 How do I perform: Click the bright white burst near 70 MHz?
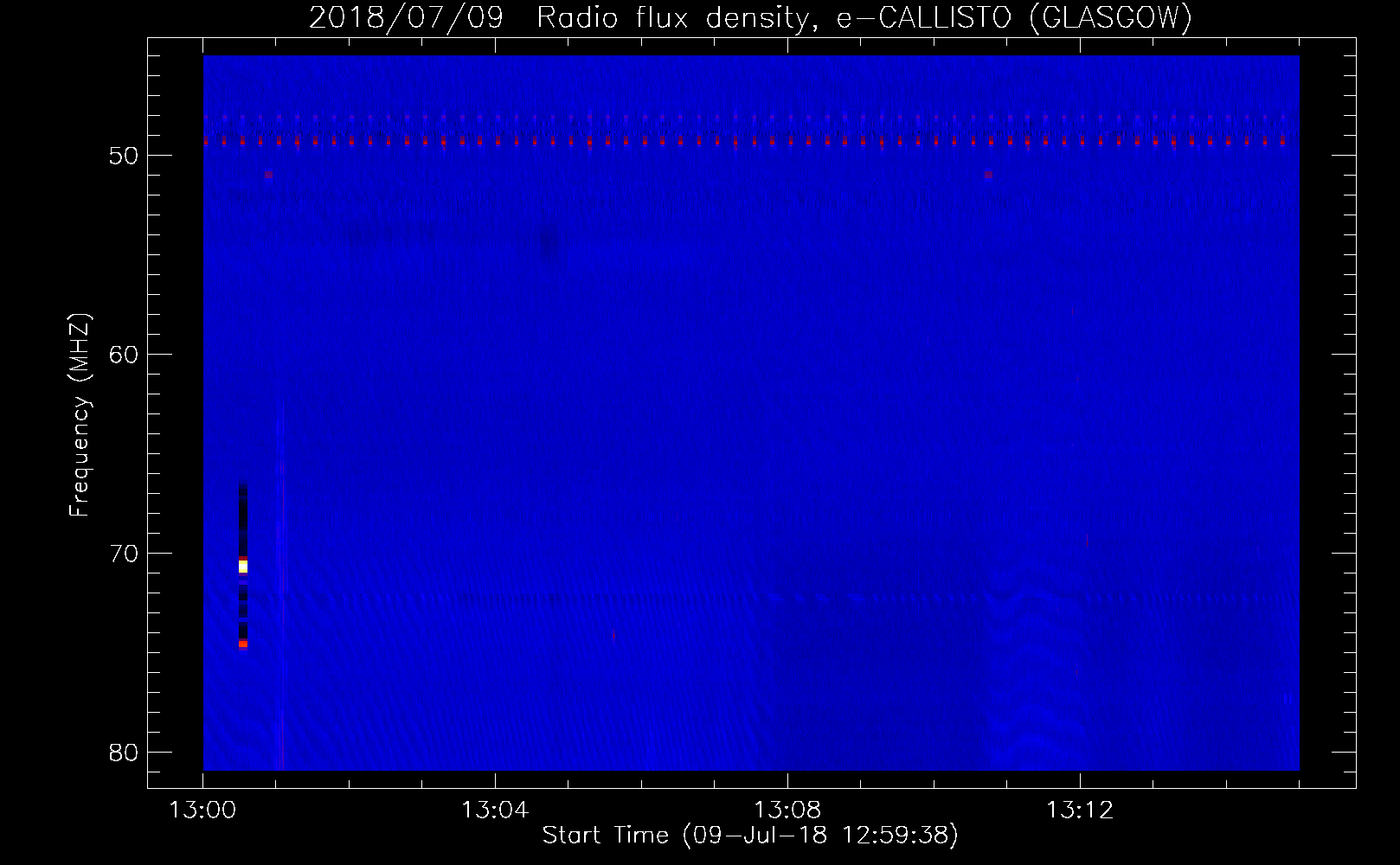click(243, 567)
